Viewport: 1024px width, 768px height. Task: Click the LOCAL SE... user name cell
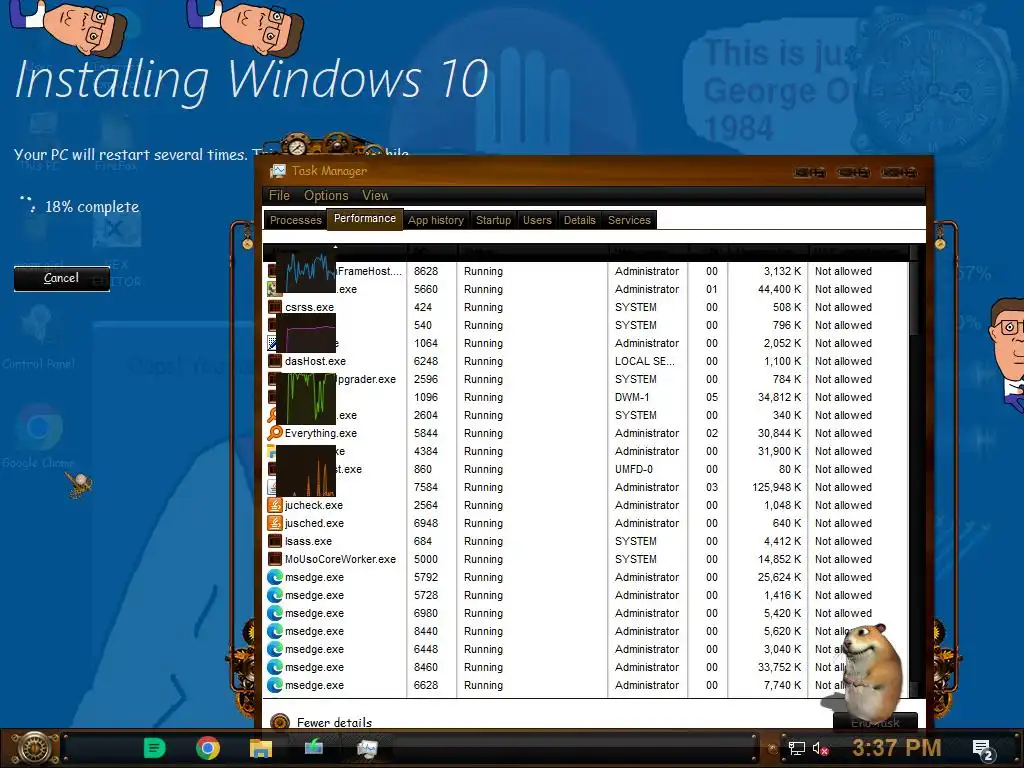(645, 361)
